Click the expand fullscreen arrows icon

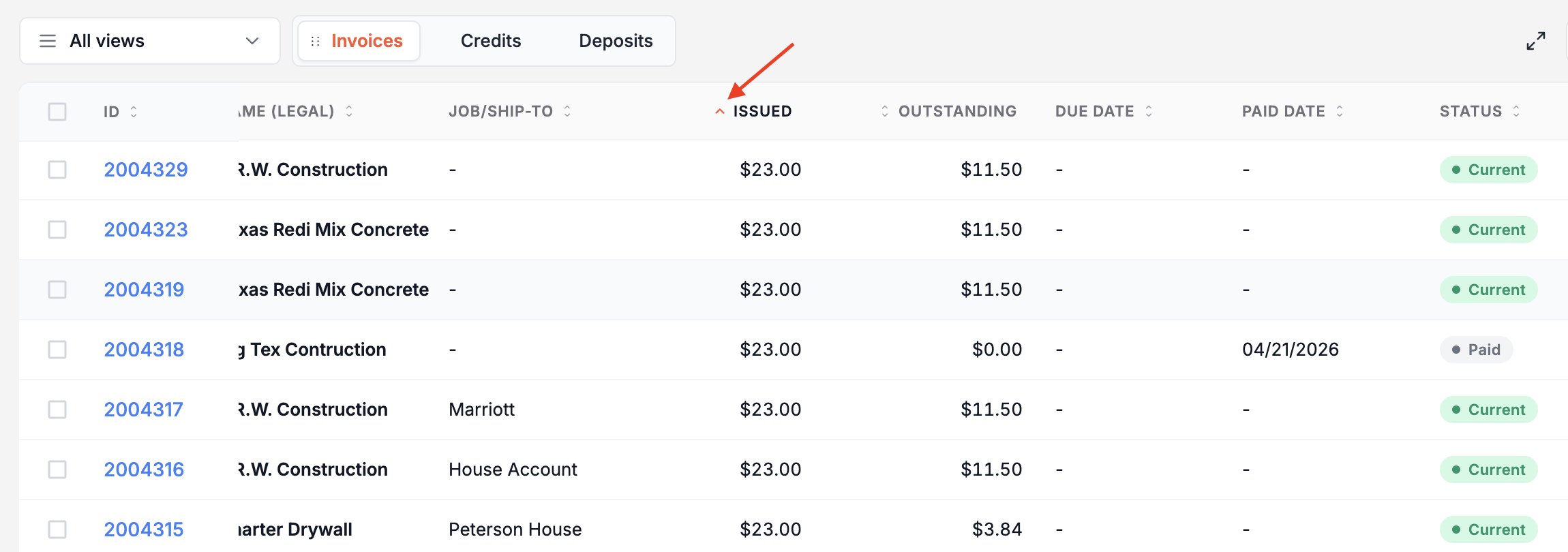pyautogui.click(x=1536, y=41)
